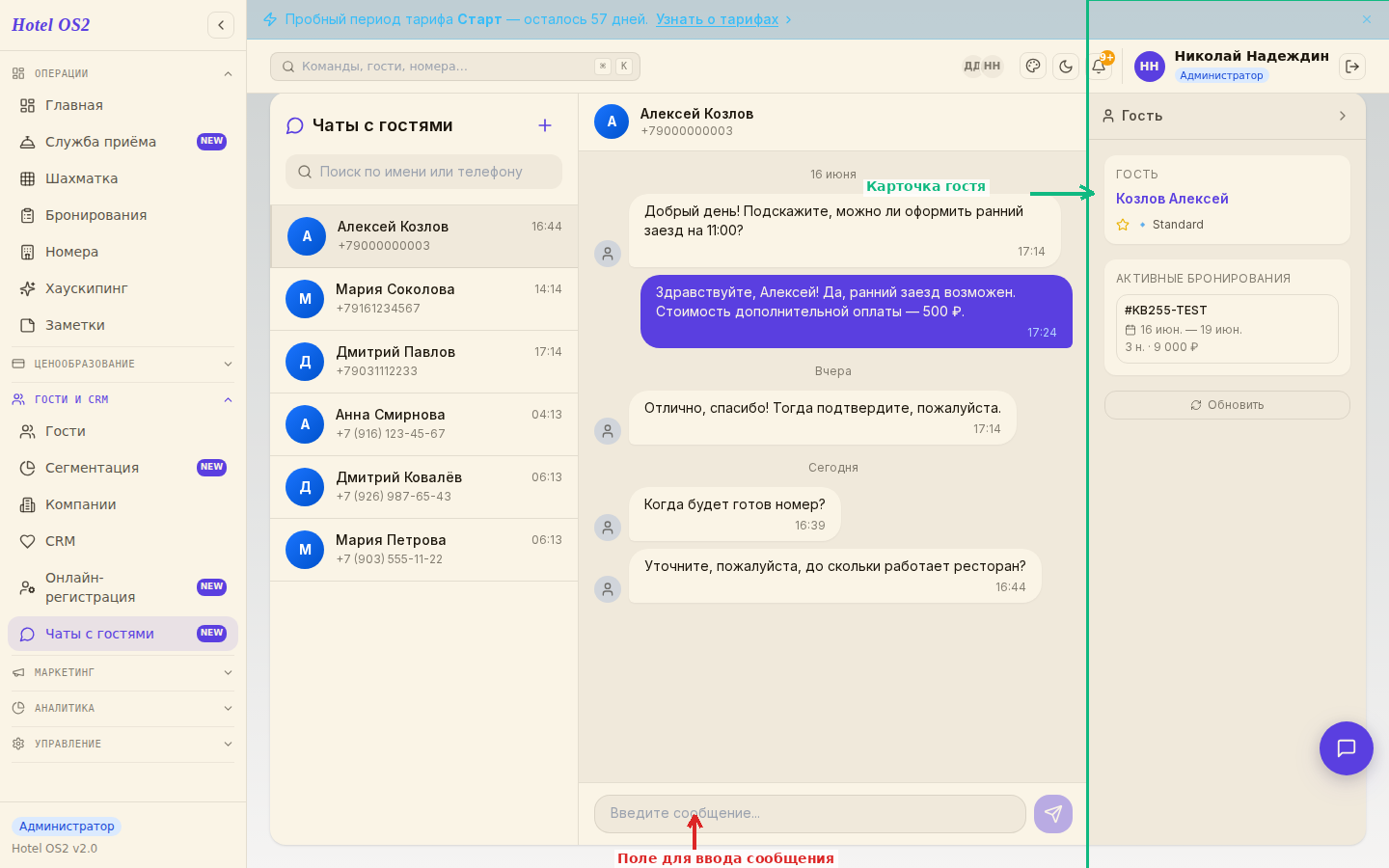
Task: Expand the Маркетинг section
Action: coord(123,672)
